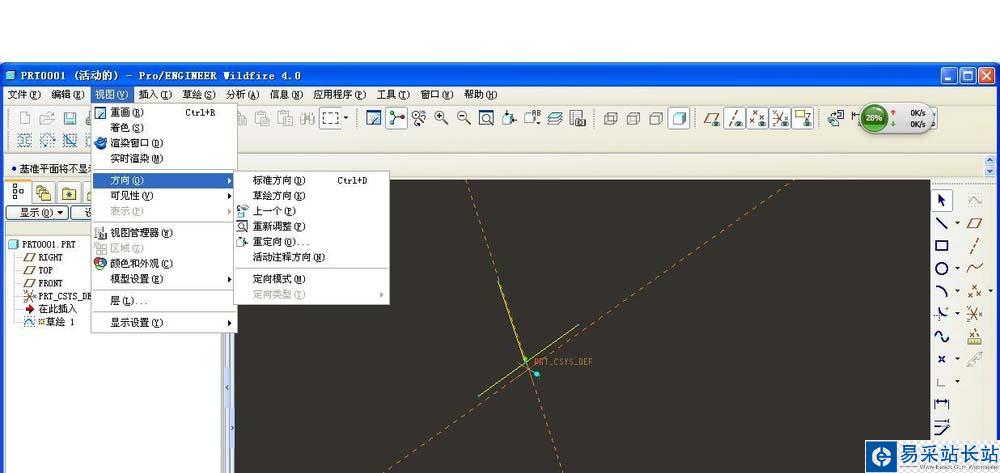Expand the 可见性 submenu
This screenshot has width=1000, height=473.
tap(165, 196)
